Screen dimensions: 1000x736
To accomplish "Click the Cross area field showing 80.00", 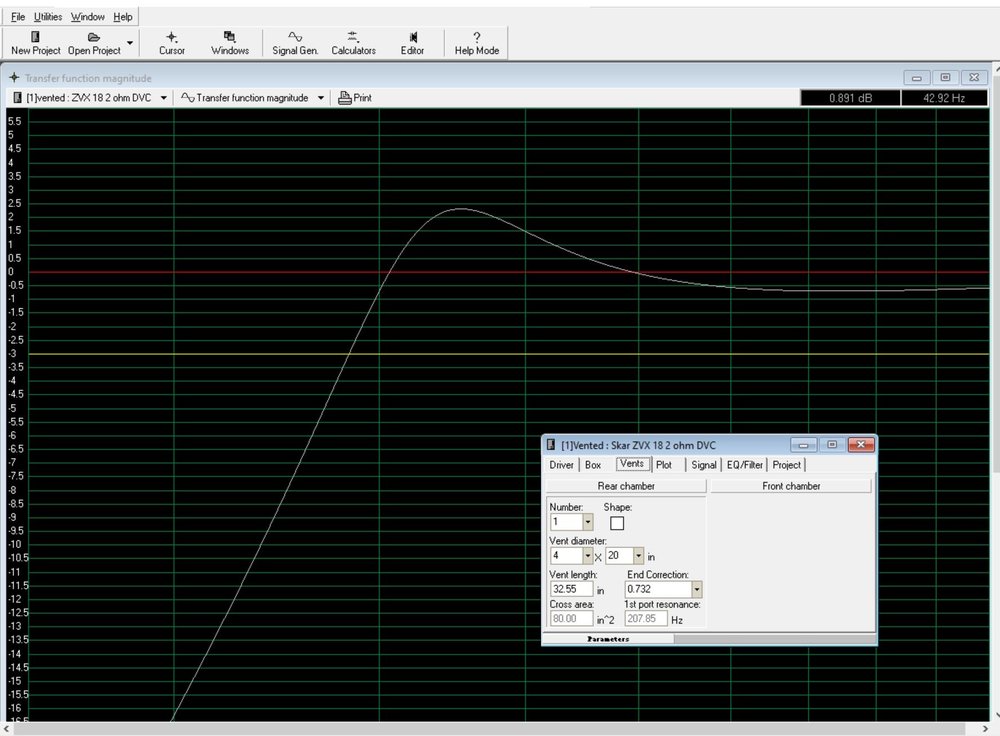I will (x=571, y=619).
